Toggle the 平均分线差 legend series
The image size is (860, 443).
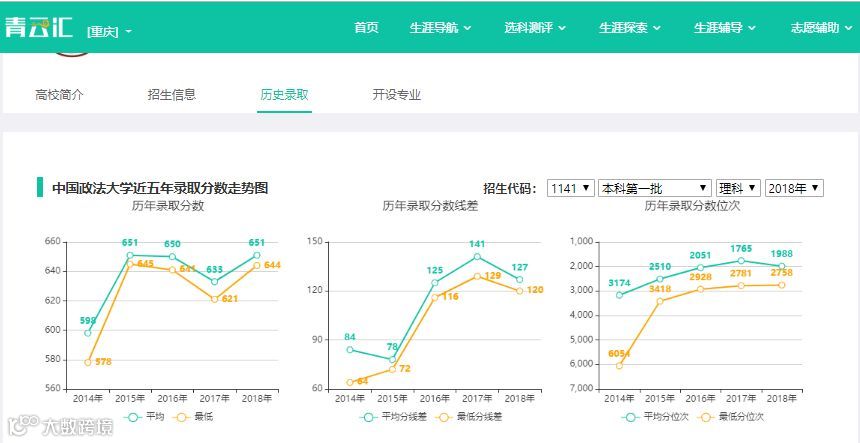(394, 417)
